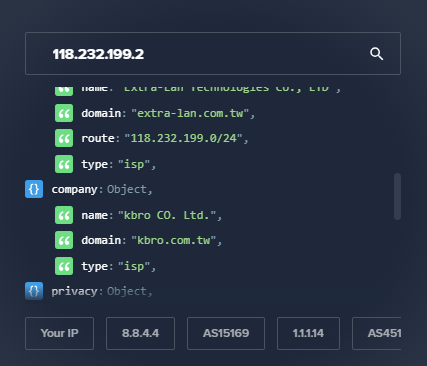Click the string icon beside kbro.com.tw domain
The width and height of the screenshot is (427, 366).
click(64, 240)
